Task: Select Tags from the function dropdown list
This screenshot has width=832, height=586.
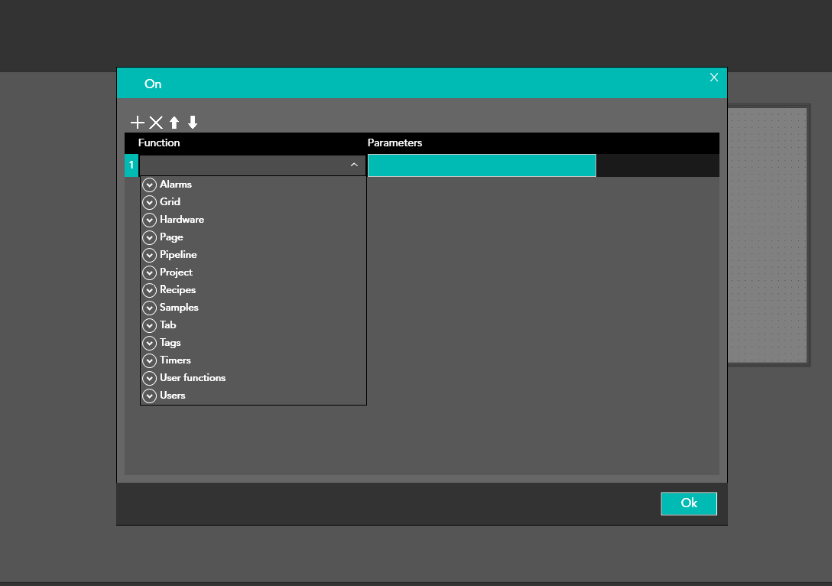Action: pyautogui.click(x=170, y=343)
